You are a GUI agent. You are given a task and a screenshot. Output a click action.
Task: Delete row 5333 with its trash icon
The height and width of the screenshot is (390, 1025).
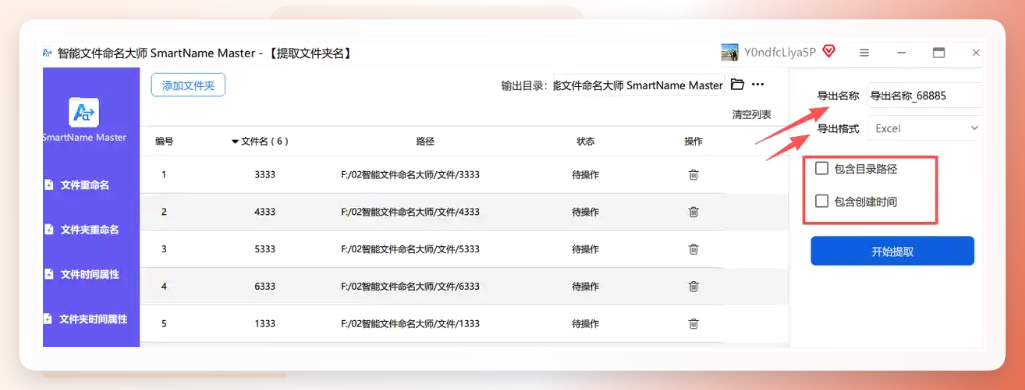(694, 249)
